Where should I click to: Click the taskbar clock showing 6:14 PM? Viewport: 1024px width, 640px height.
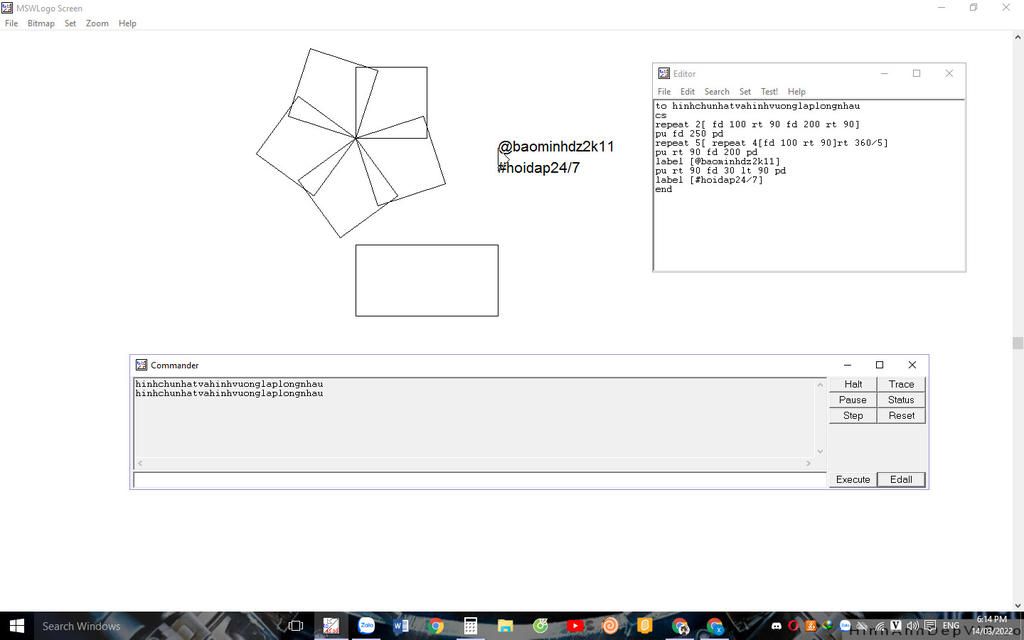tap(992, 626)
